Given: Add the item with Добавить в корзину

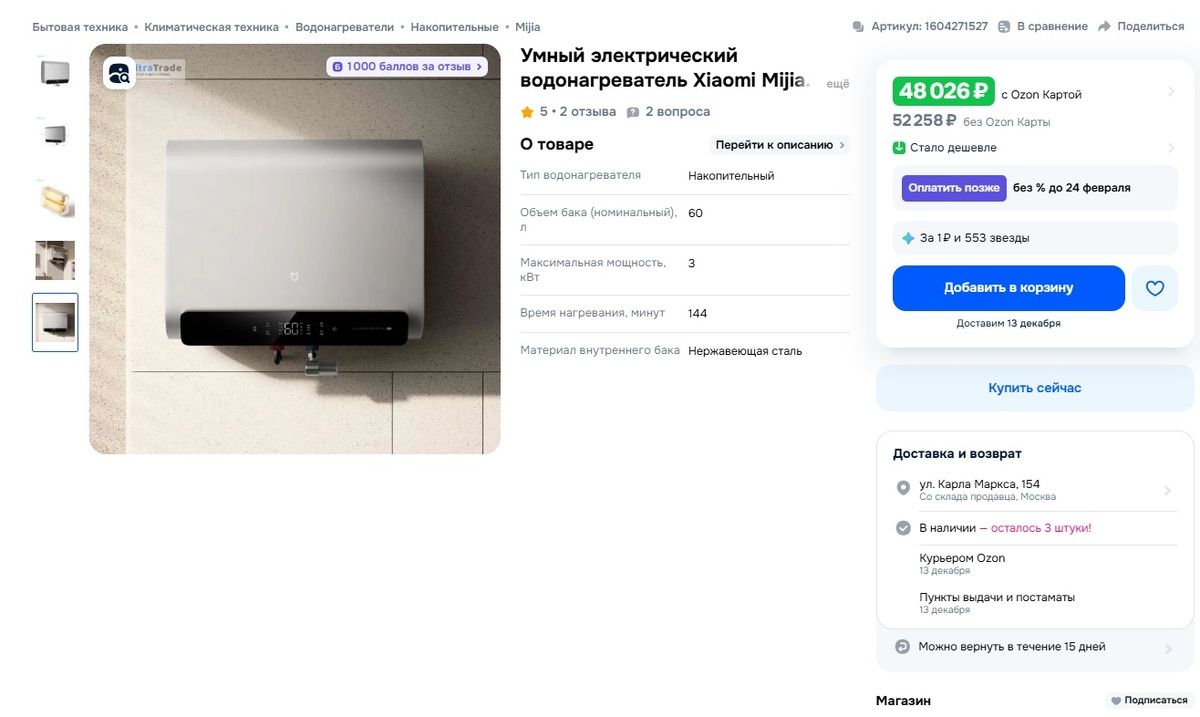Looking at the screenshot, I should click(1009, 288).
